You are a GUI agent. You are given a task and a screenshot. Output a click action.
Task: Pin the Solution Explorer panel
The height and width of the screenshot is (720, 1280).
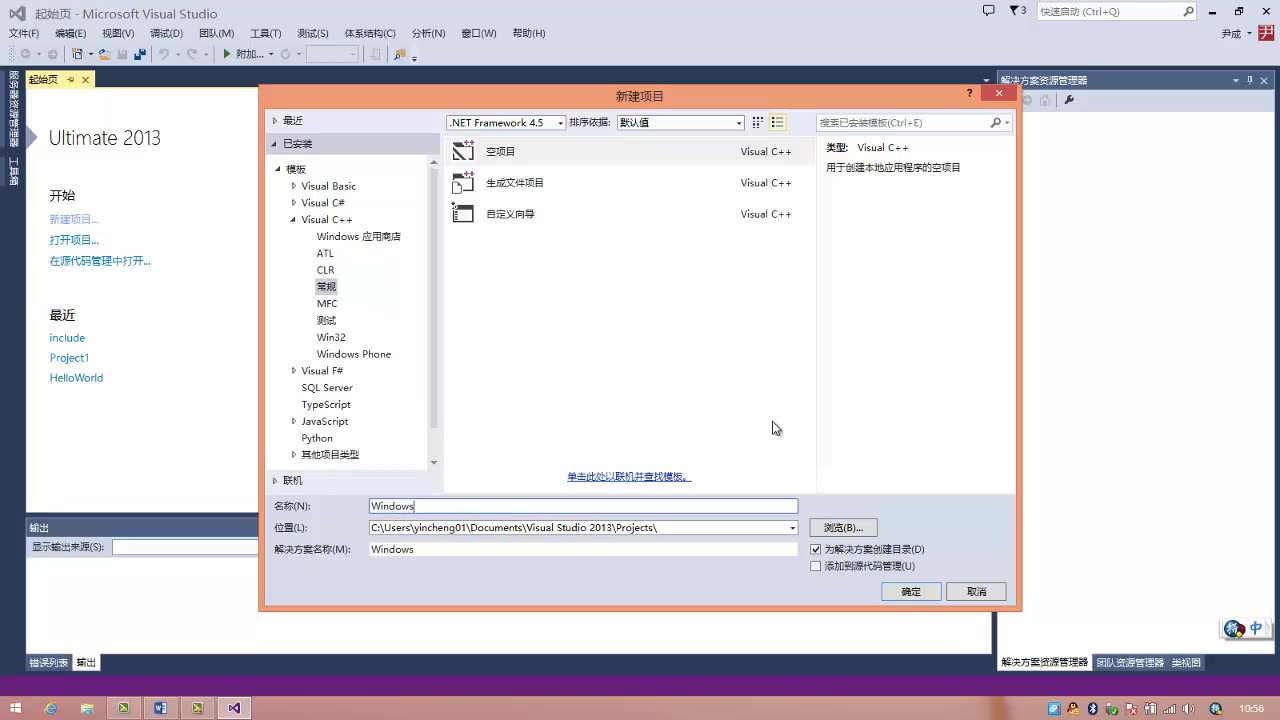[x=1249, y=80]
